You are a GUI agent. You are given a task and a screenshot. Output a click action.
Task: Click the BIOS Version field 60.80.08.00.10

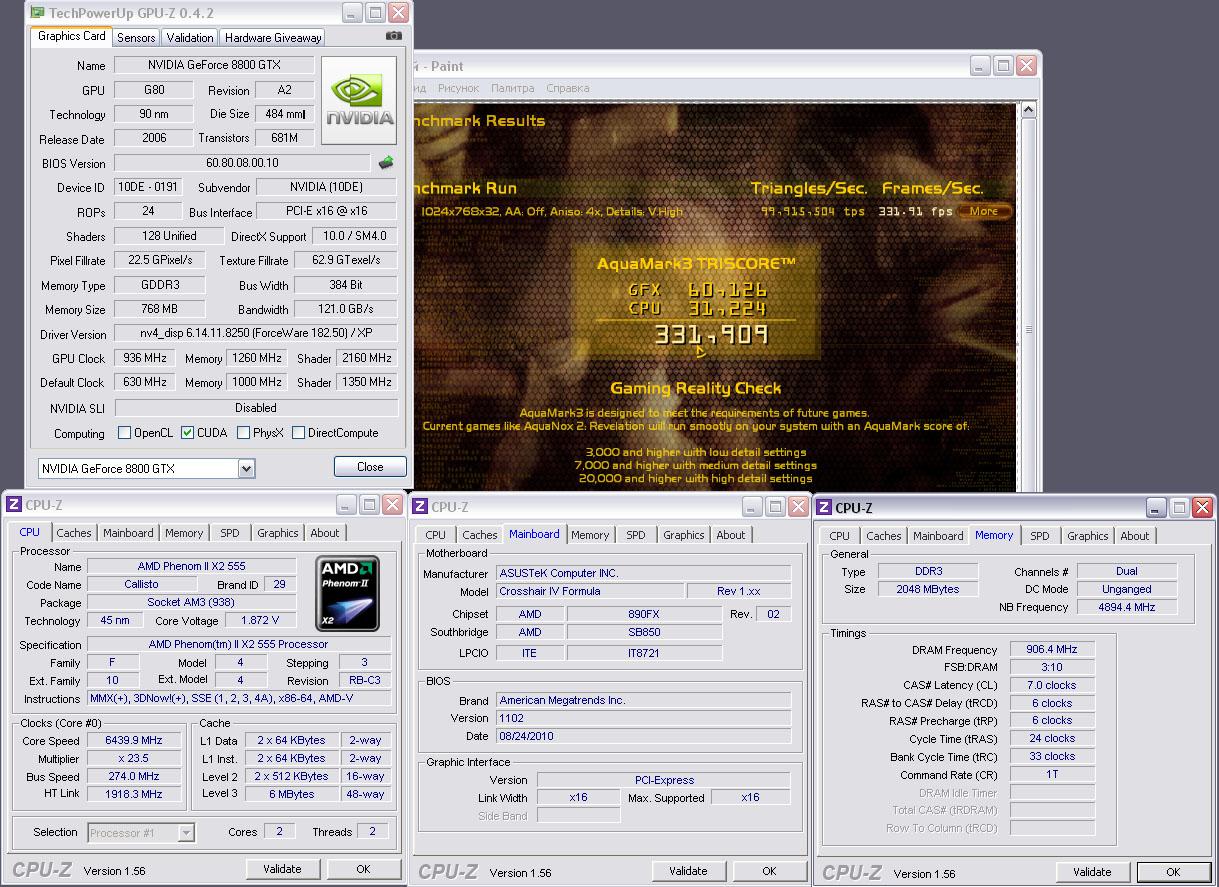click(x=242, y=163)
